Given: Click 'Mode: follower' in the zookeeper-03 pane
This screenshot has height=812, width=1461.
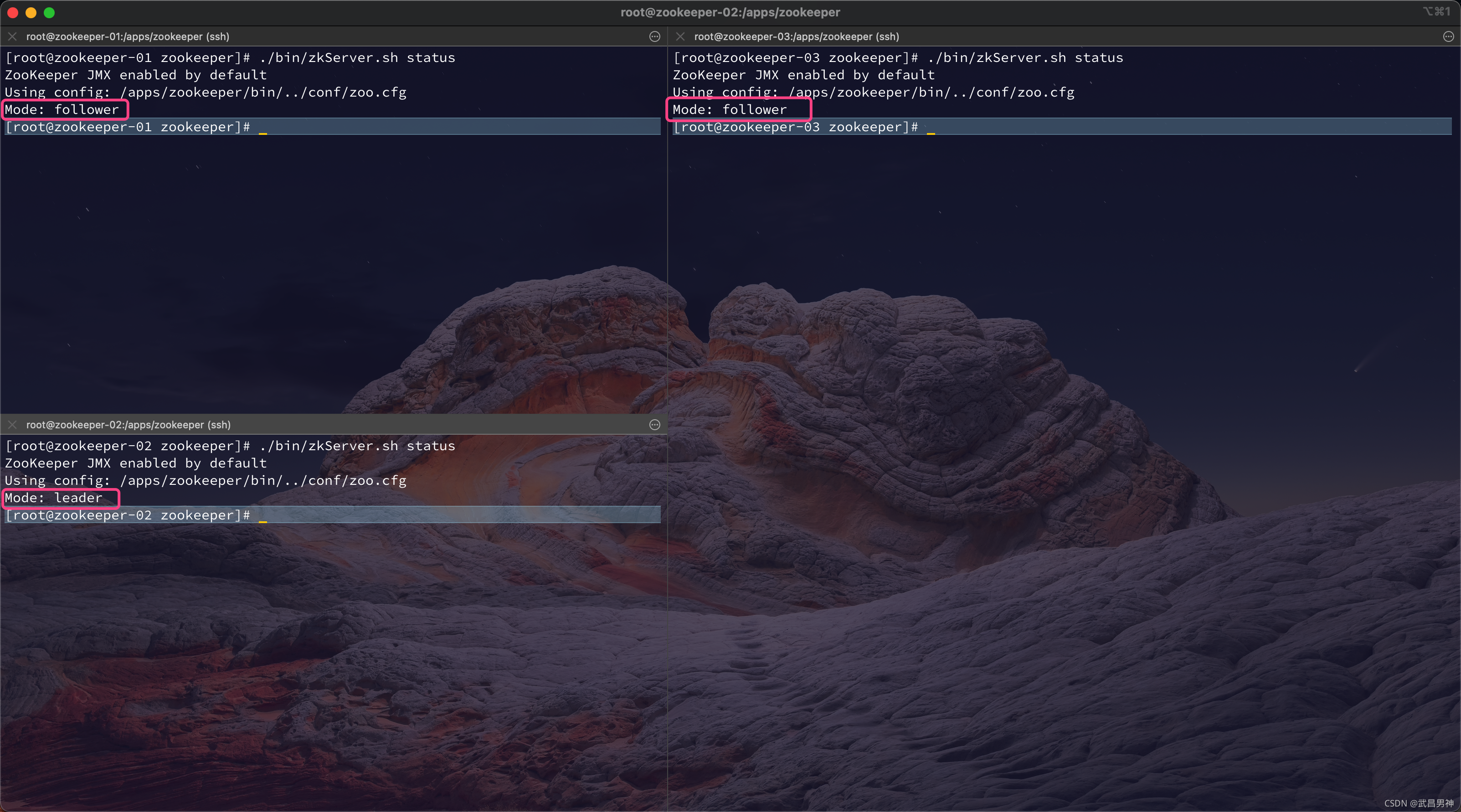Looking at the screenshot, I should pyautogui.click(x=730, y=109).
